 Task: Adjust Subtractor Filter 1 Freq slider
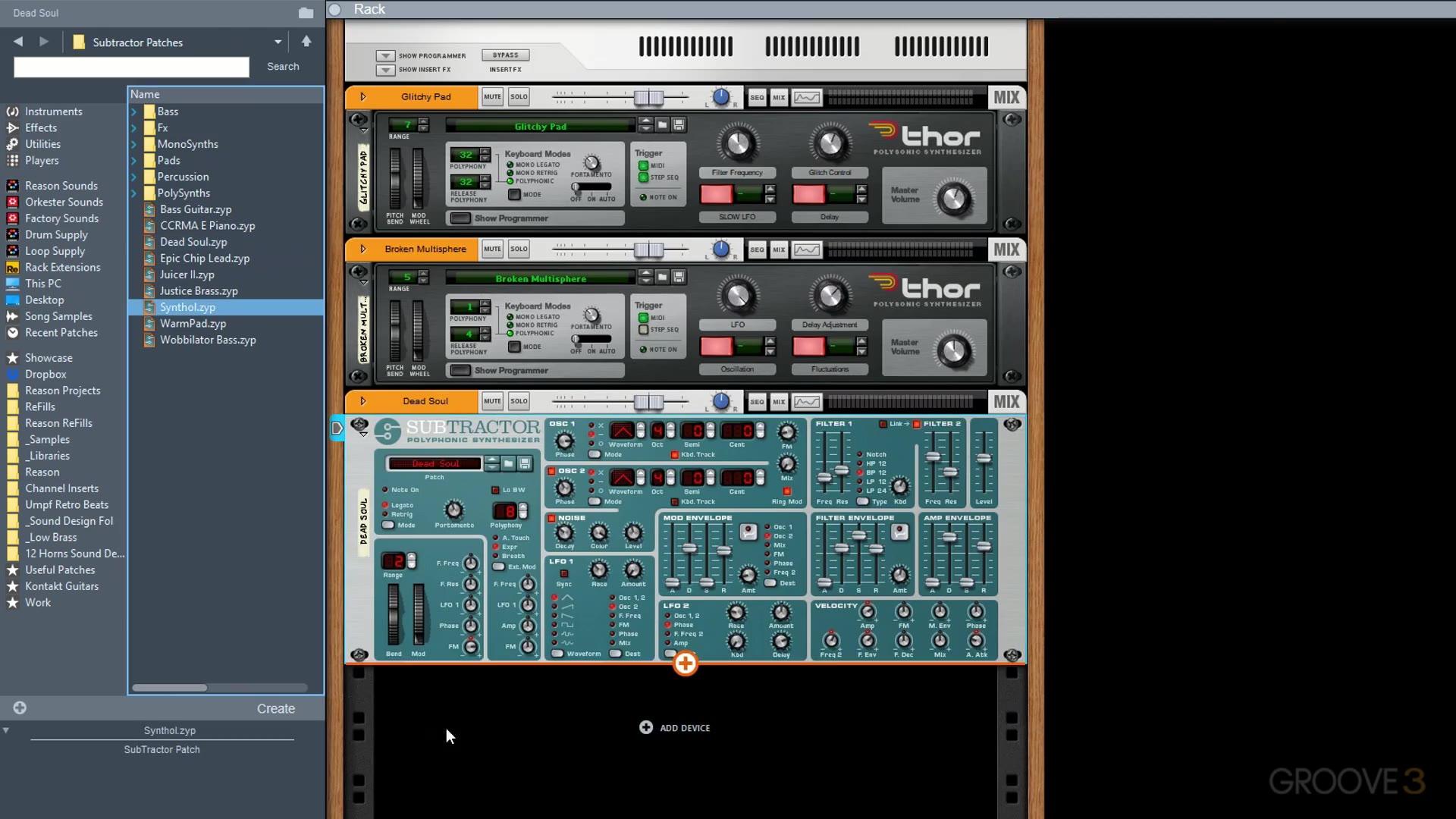coord(824,478)
